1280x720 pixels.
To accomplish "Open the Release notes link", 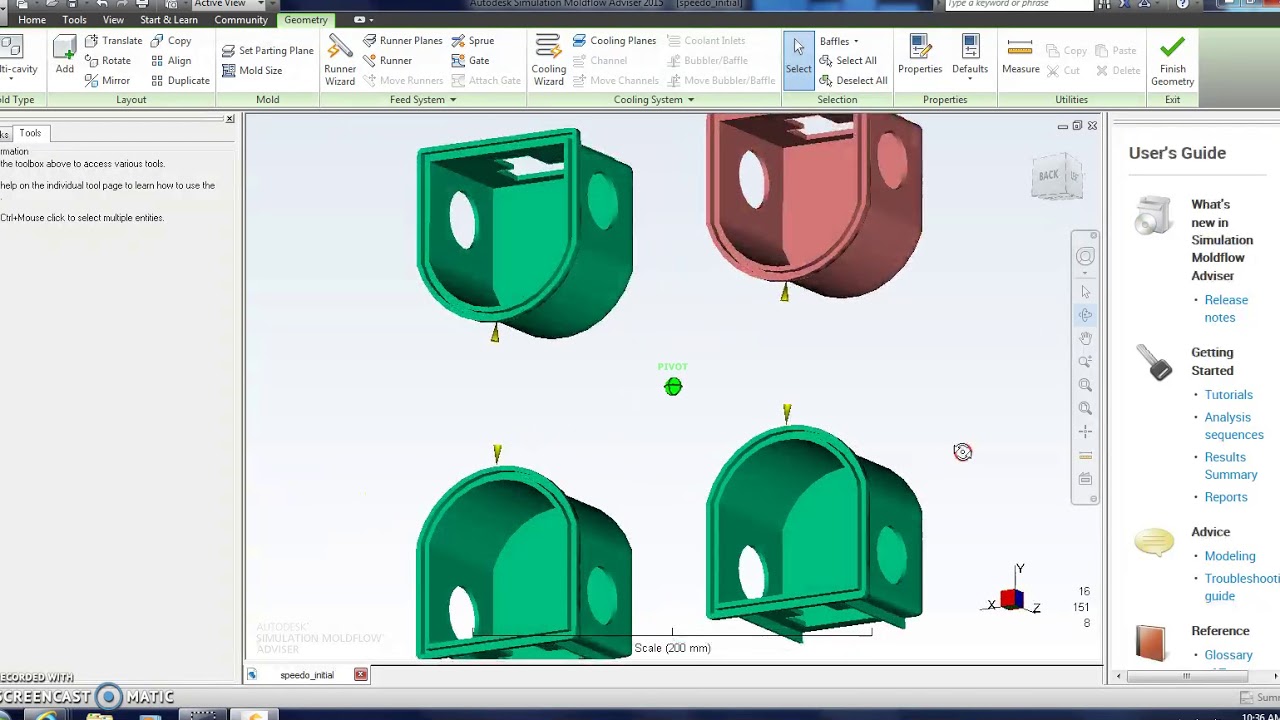I will pos(1226,309).
